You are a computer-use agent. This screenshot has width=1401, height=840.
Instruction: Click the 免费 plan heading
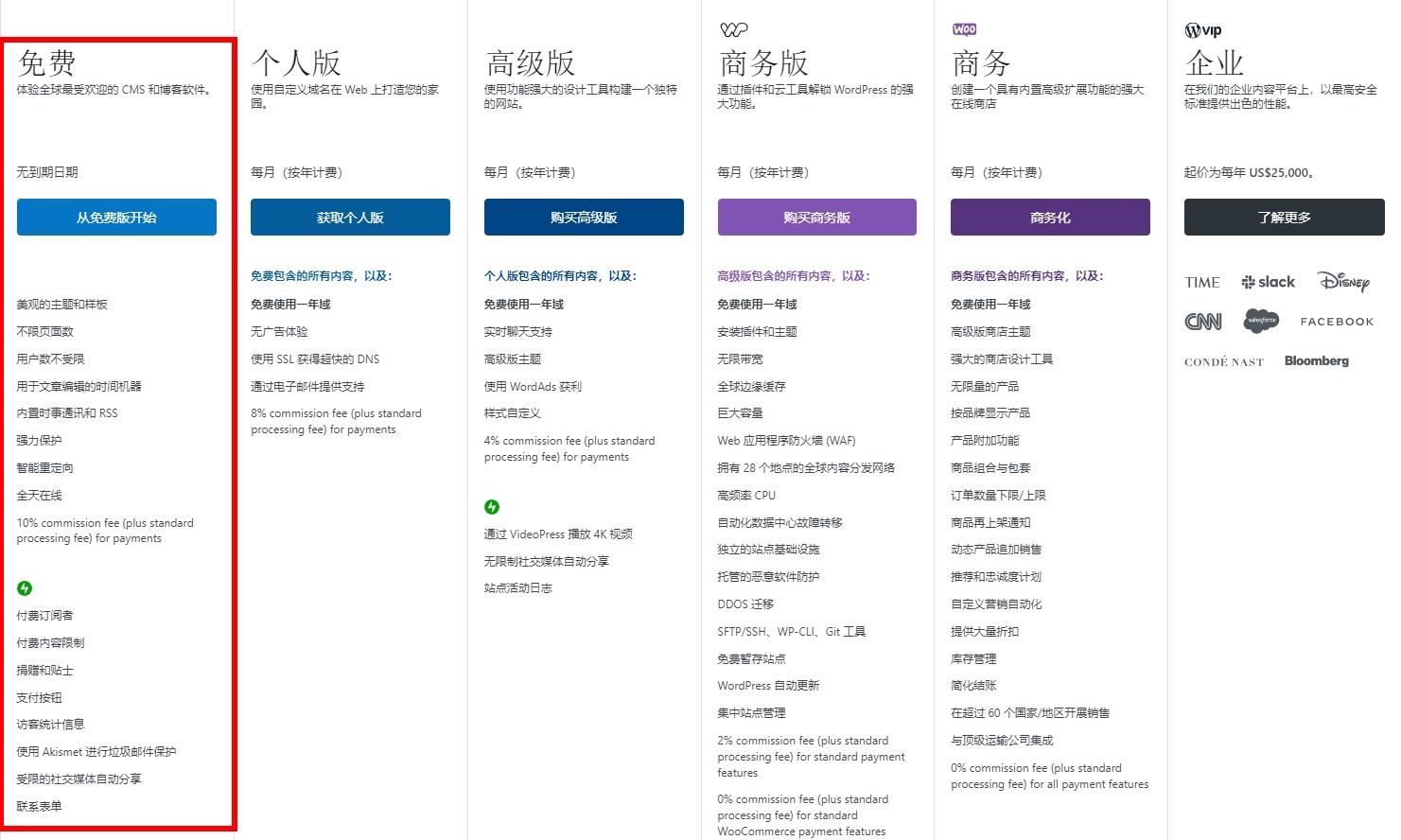point(47,63)
